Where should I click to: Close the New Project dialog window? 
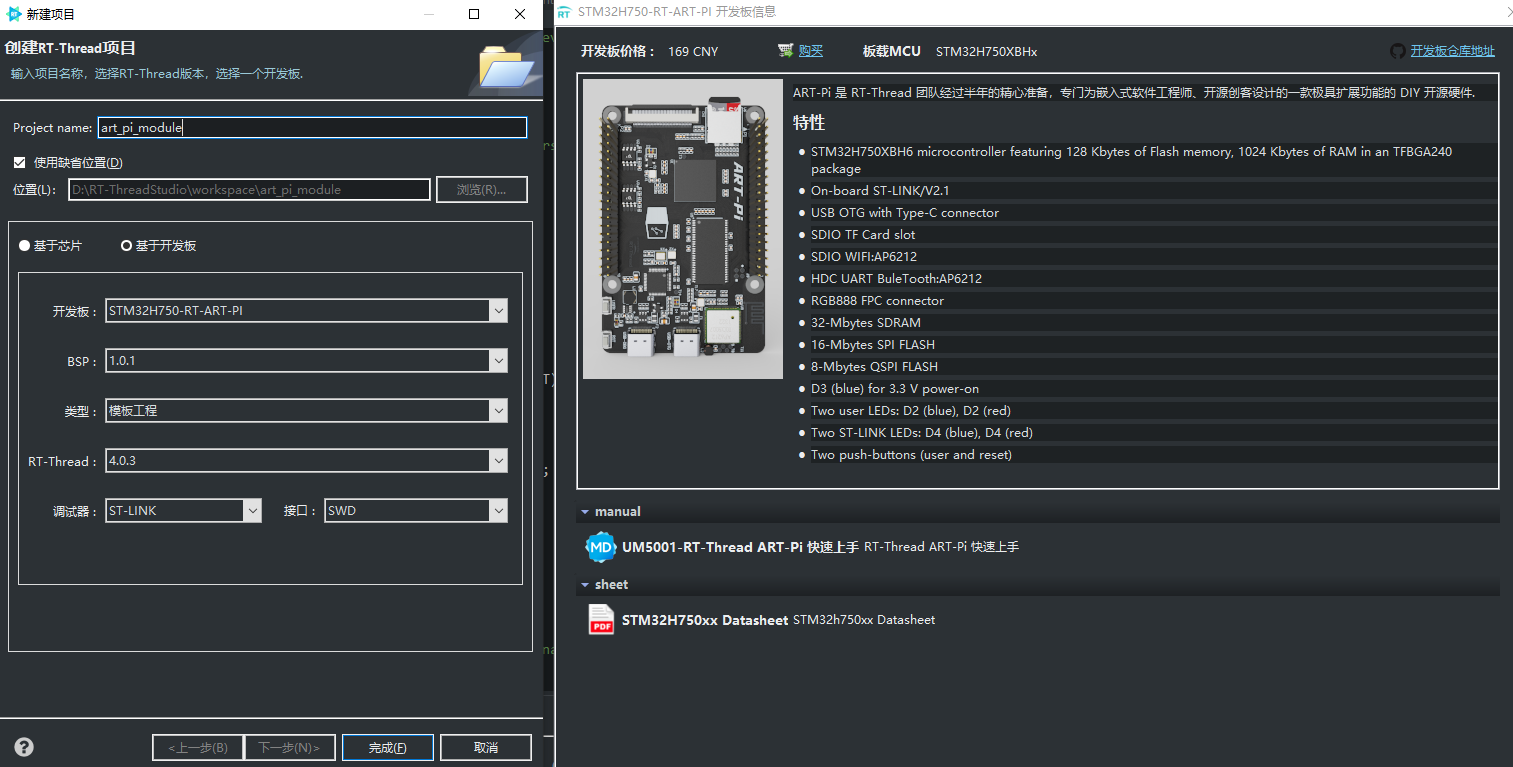pos(520,14)
